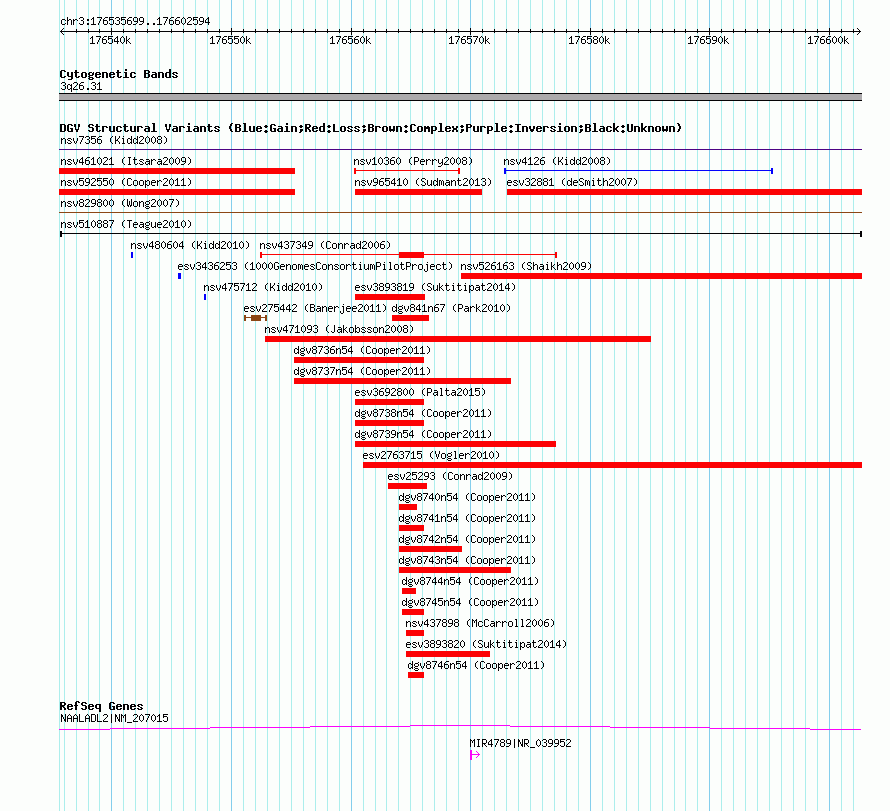
Task: Click the 176600k ruler tick label
Action: [x=828, y=40]
